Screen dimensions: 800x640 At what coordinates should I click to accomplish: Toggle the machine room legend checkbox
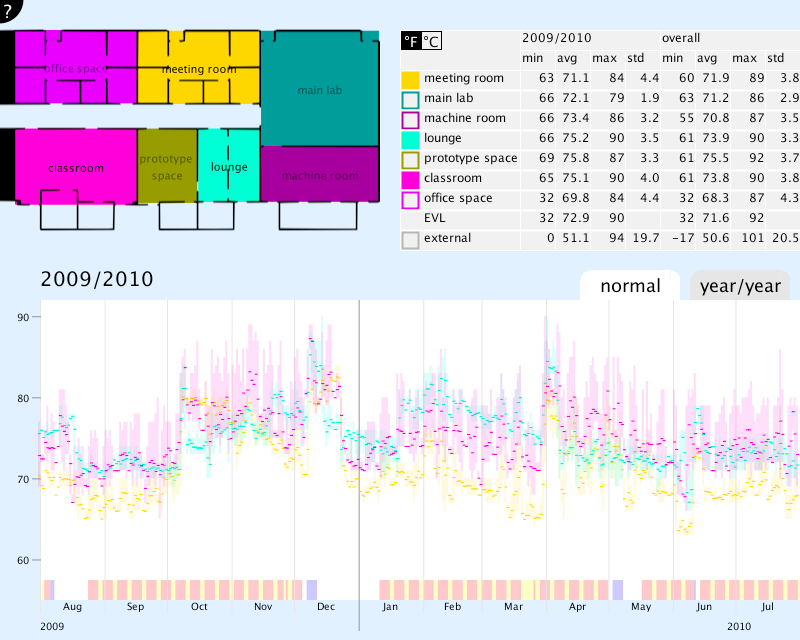click(x=410, y=120)
